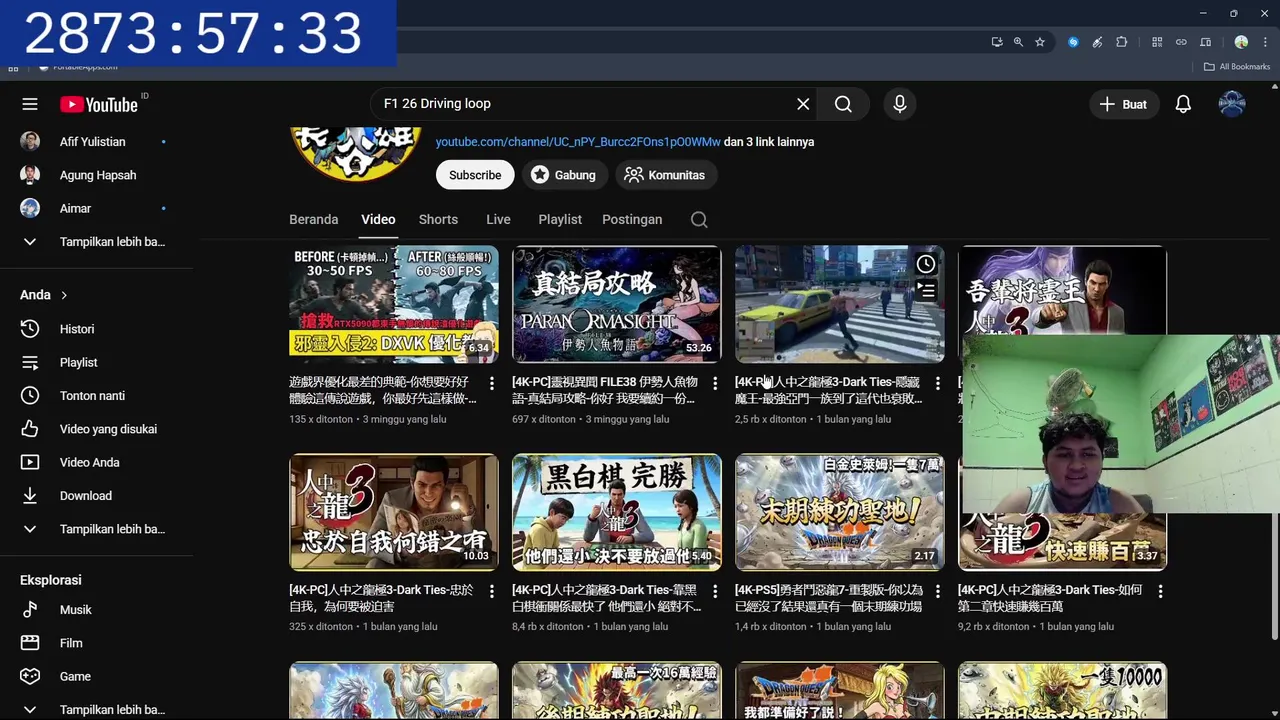The width and height of the screenshot is (1280, 720).
Task: Open options menu for PARANORMASIGHT FILE38 video
Action: (714, 384)
